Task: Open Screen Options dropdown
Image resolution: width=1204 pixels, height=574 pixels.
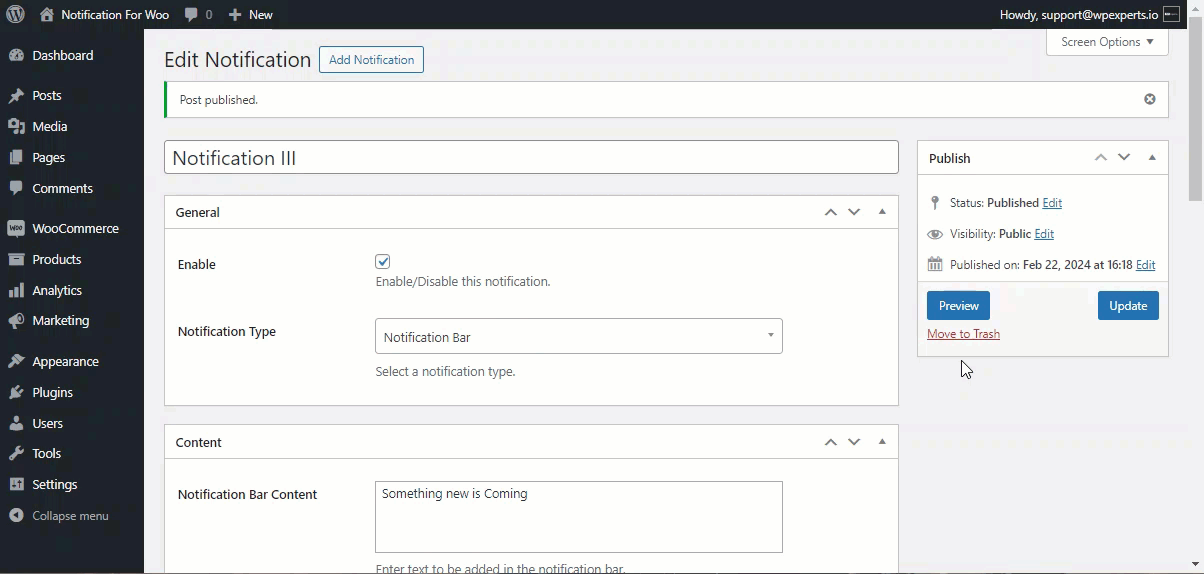Action: (1107, 42)
